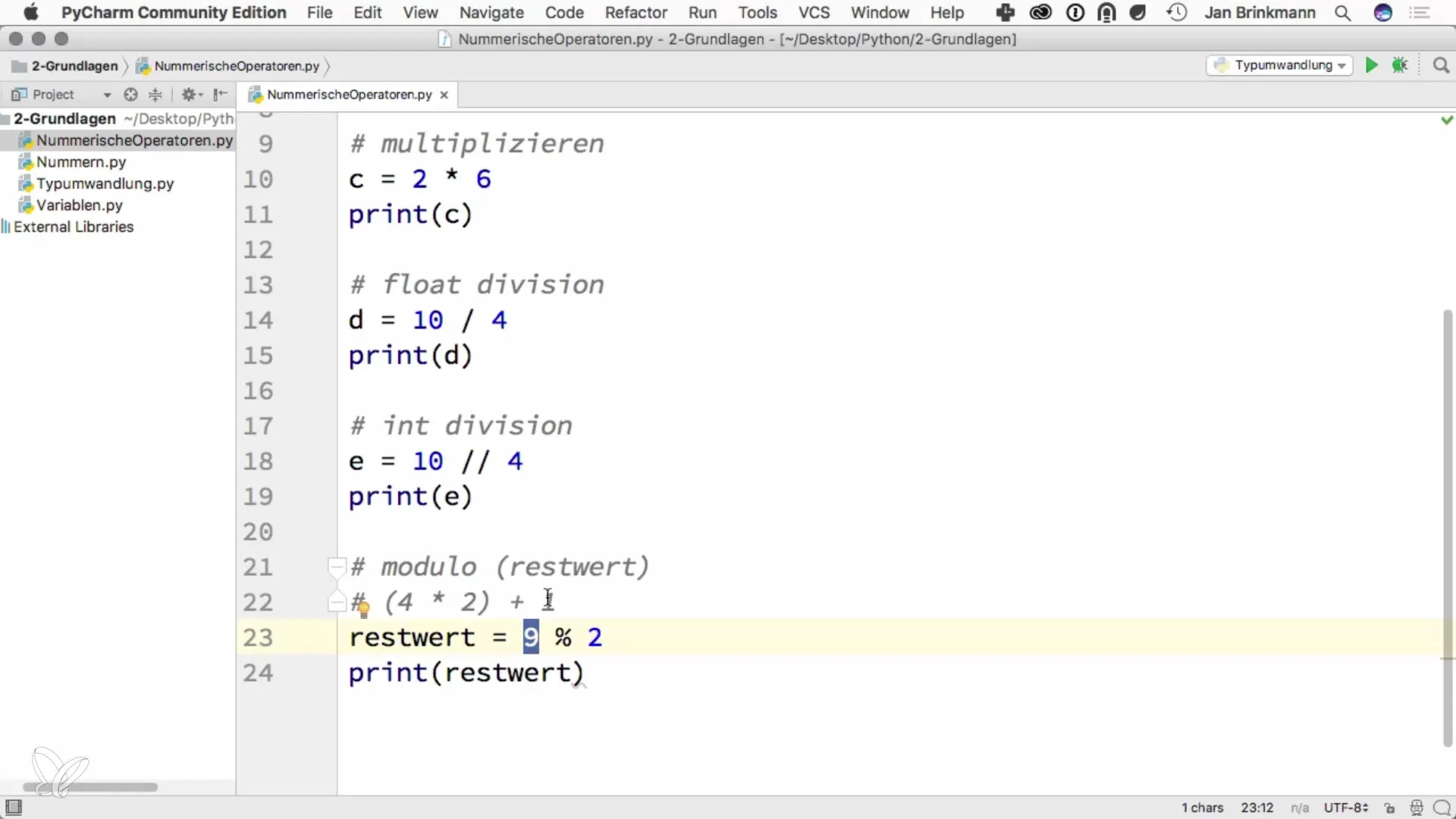This screenshot has height=819, width=1456.
Task: Select Variablen.py in the project tree
Action: 79,206
